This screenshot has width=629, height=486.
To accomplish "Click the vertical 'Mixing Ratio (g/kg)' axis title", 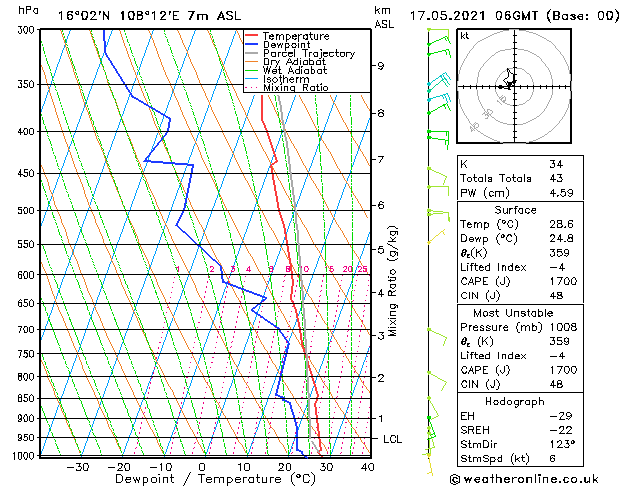I will [393, 281].
